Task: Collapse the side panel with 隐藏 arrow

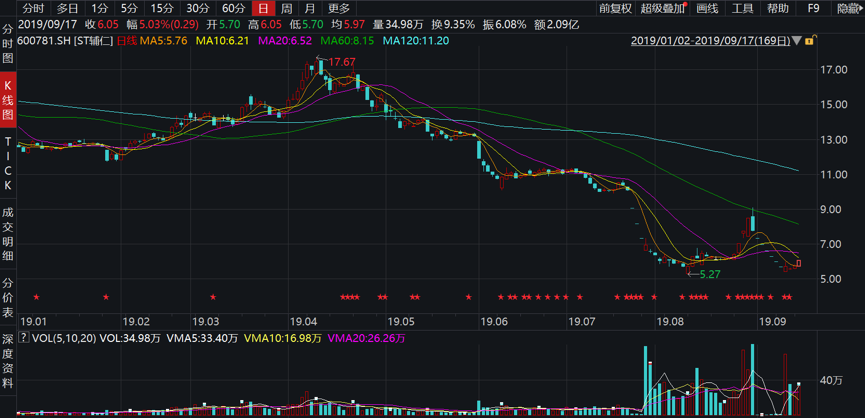Action: tap(847, 8)
